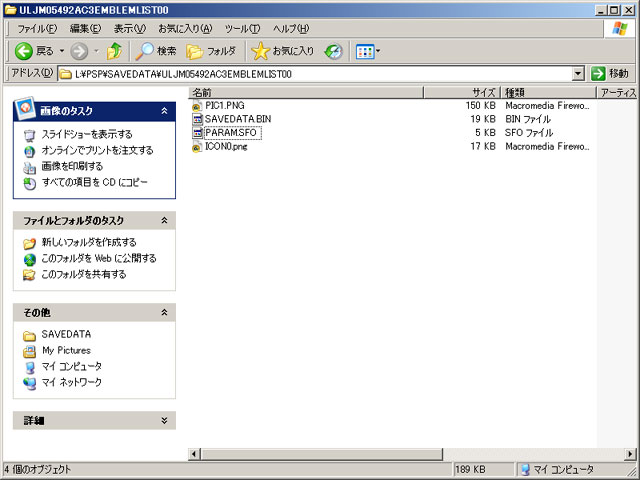Viewport: 640px width, 480px height.
Task: Click the Back arrow toolbar icon
Action: pyautogui.click(x=24, y=50)
